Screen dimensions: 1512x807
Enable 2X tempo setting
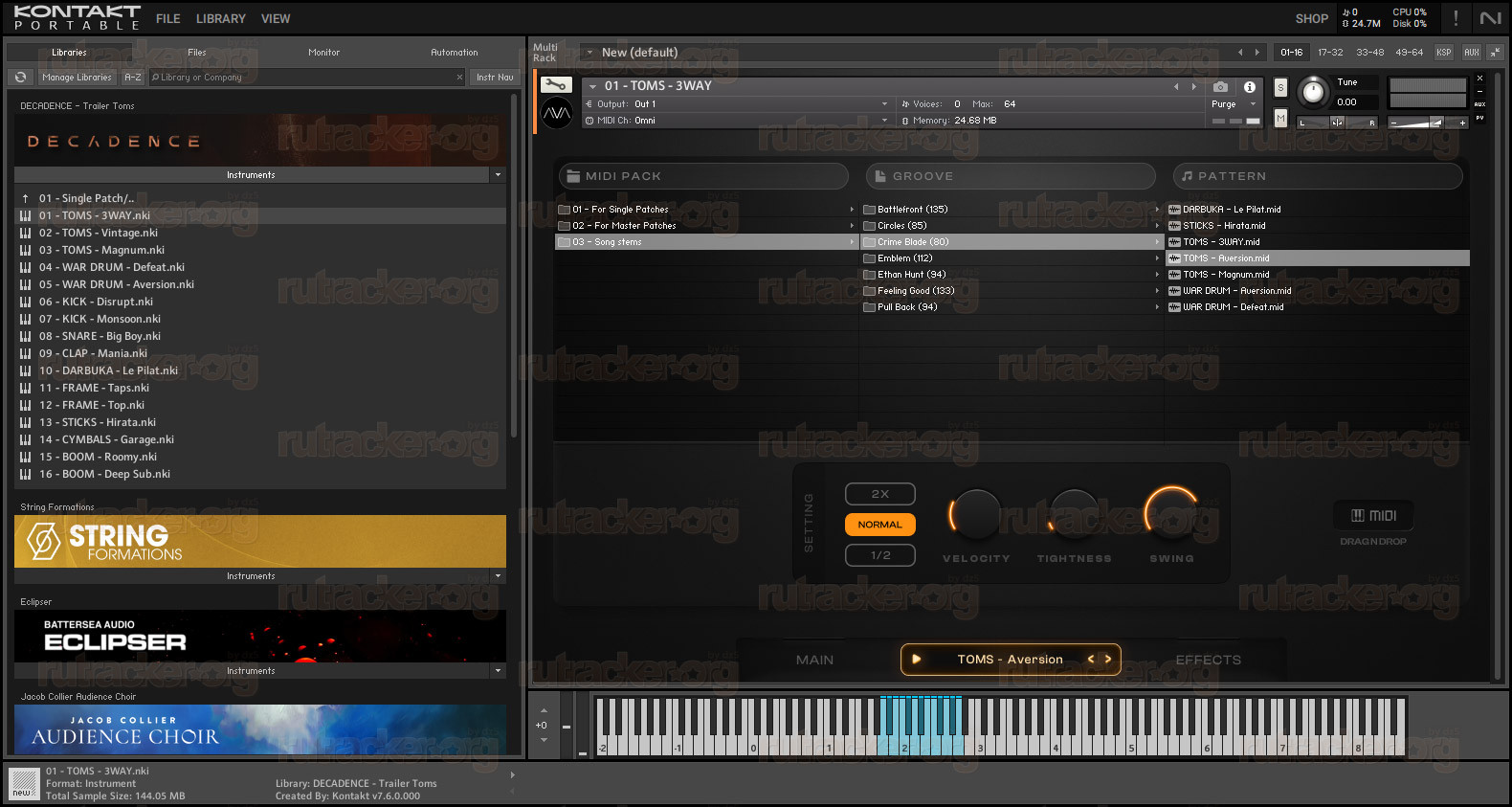click(x=880, y=494)
